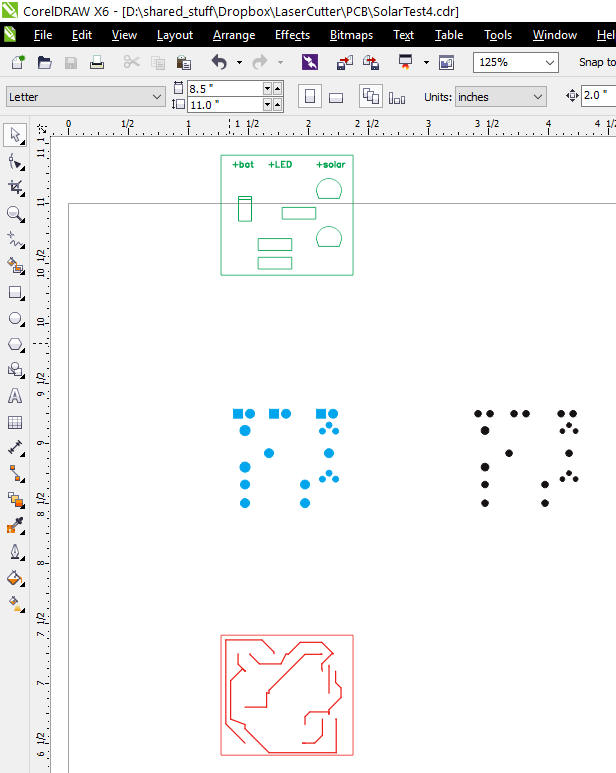Click the Print icon in toolbar
The height and width of the screenshot is (773, 616).
[97, 62]
